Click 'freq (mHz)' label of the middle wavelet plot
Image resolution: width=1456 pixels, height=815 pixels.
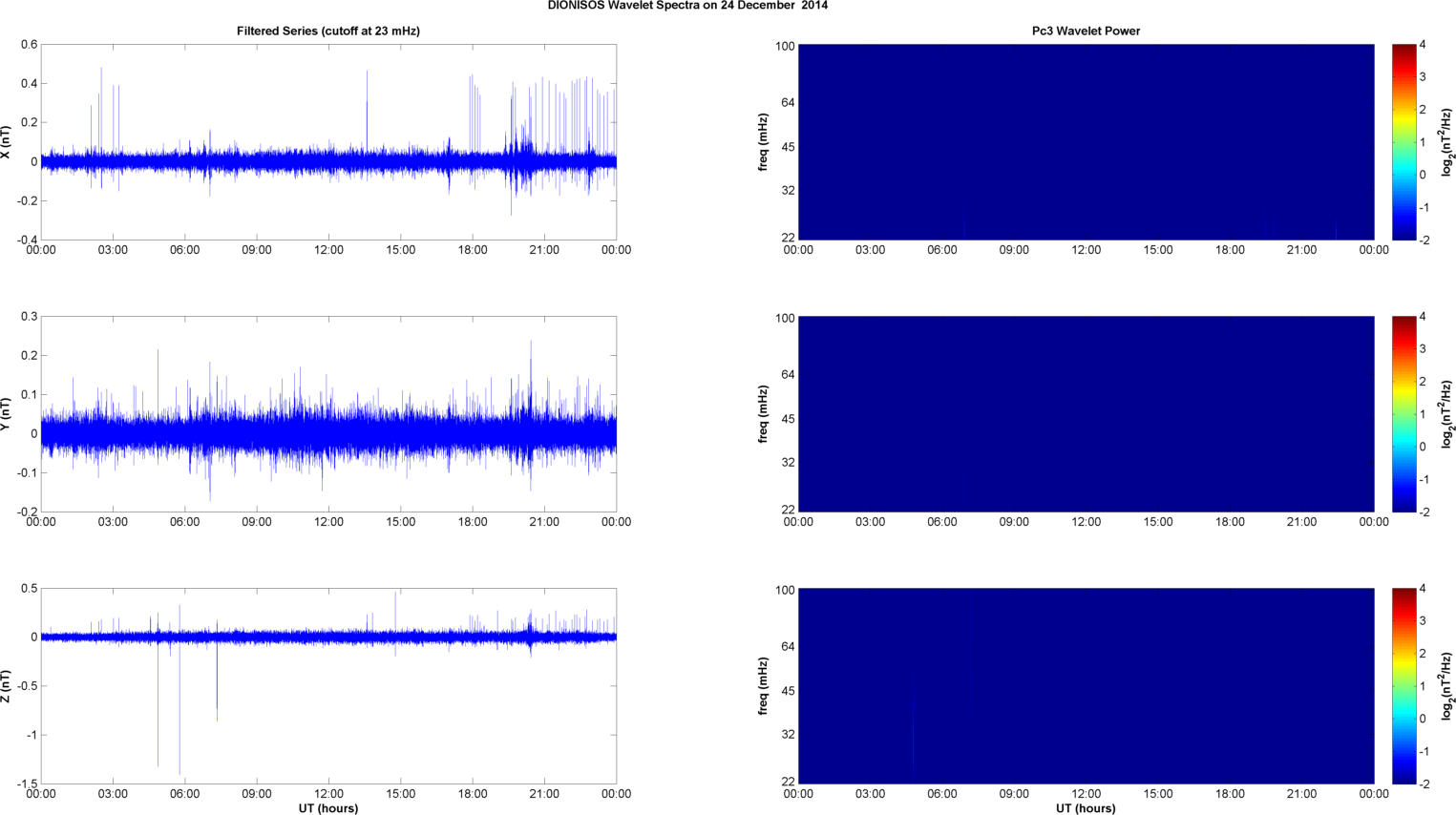pyautogui.click(x=763, y=414)
